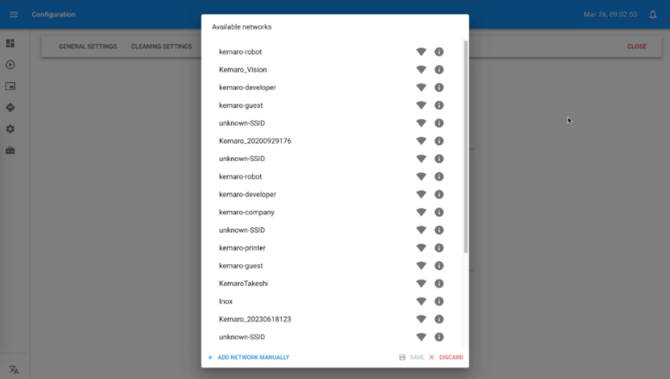
Task: Open info for Kemaro_20200929176 network
Action: (439, 141)
